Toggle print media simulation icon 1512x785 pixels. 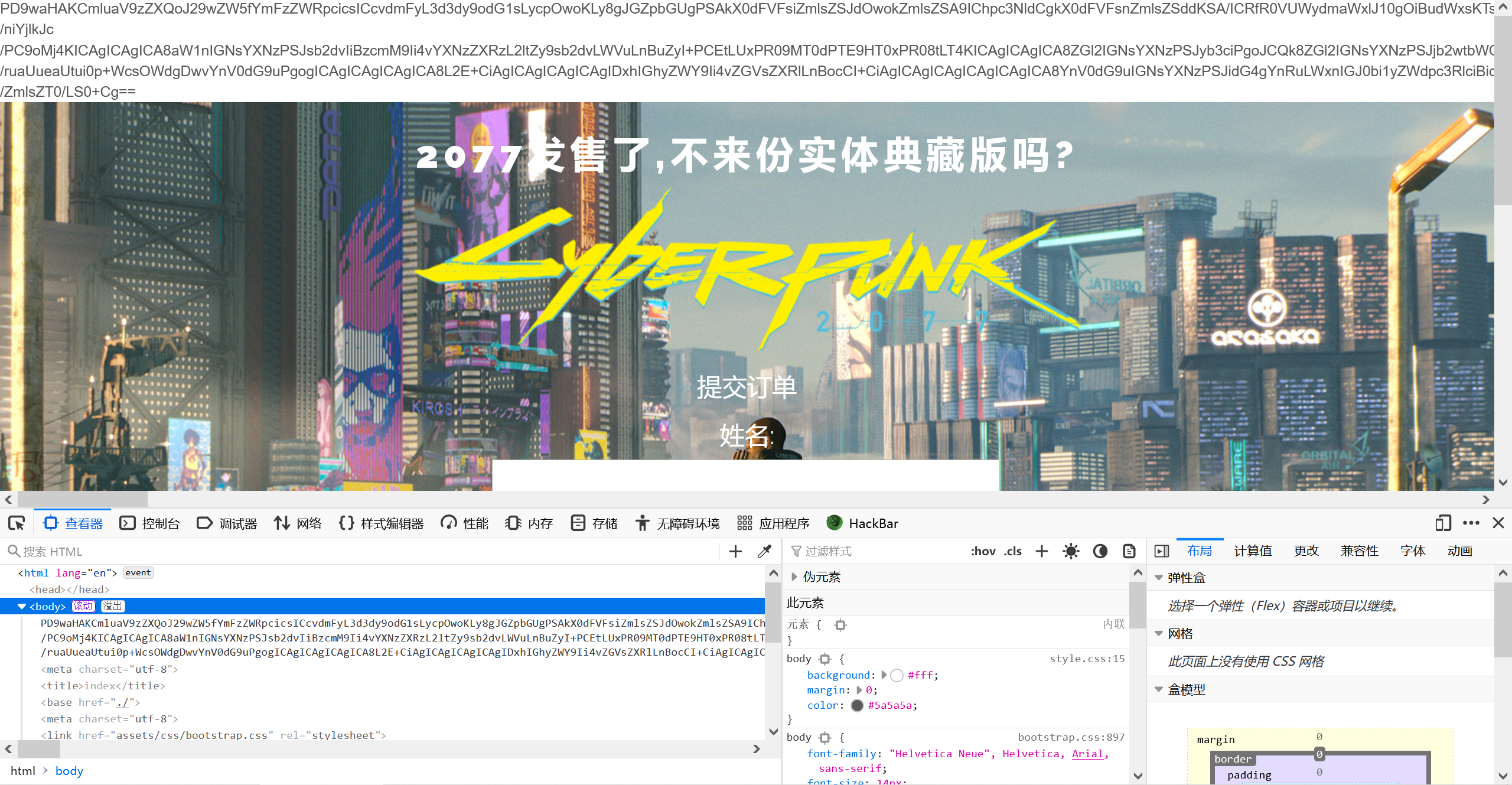[1129, 551]
